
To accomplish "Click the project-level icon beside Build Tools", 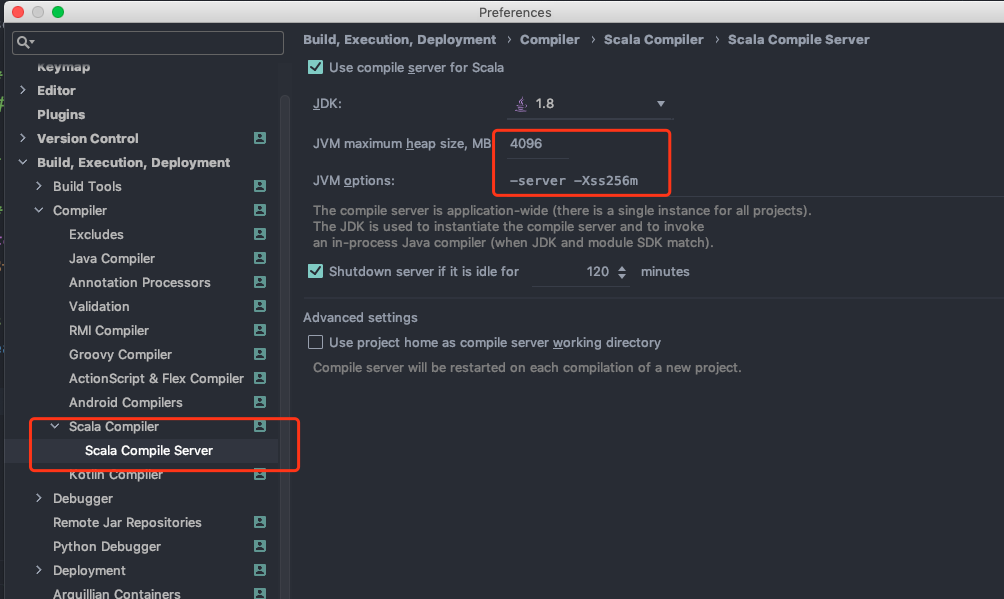I will [260, 186].
